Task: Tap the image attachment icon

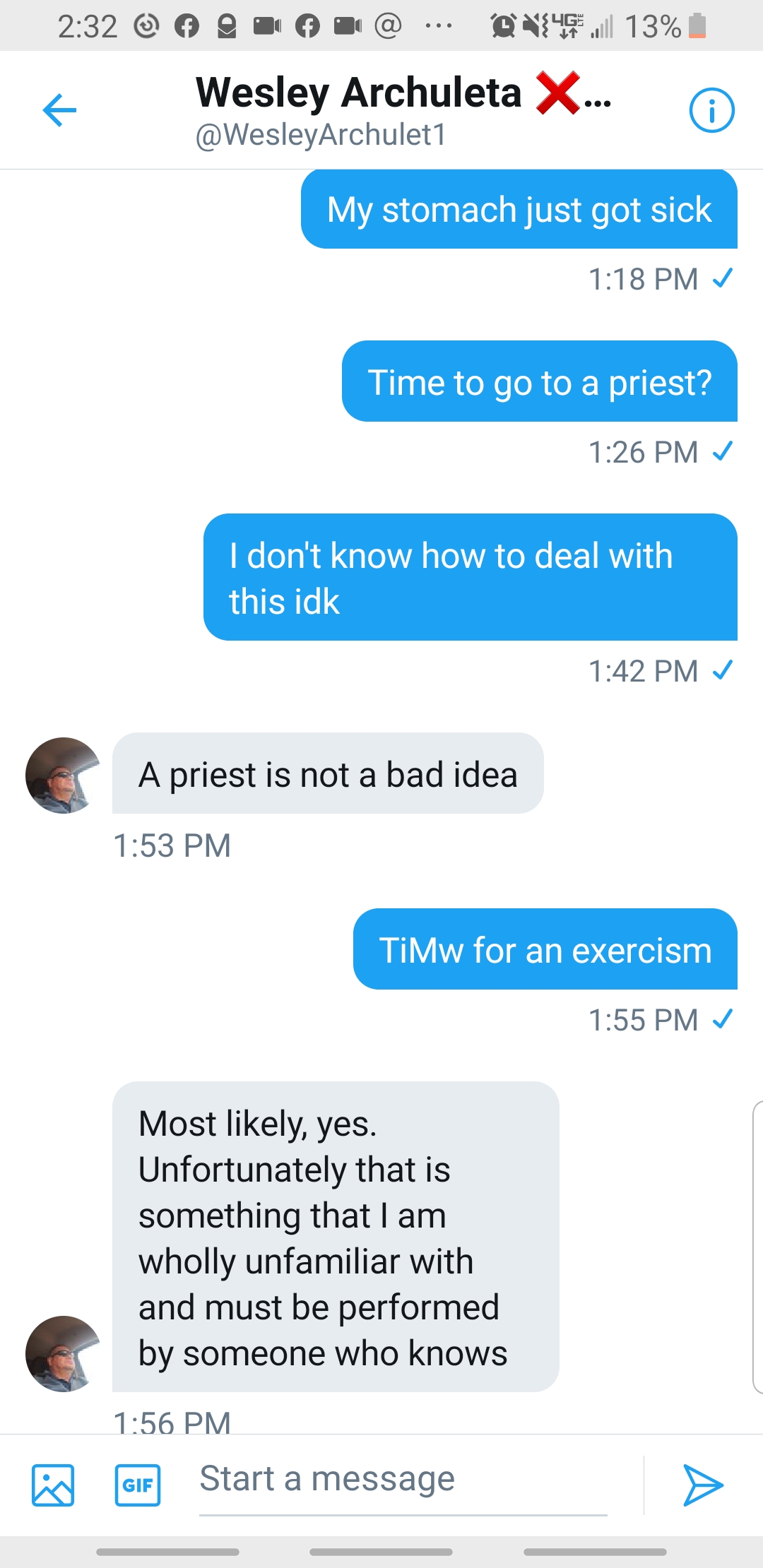Action: [53, 1485]
